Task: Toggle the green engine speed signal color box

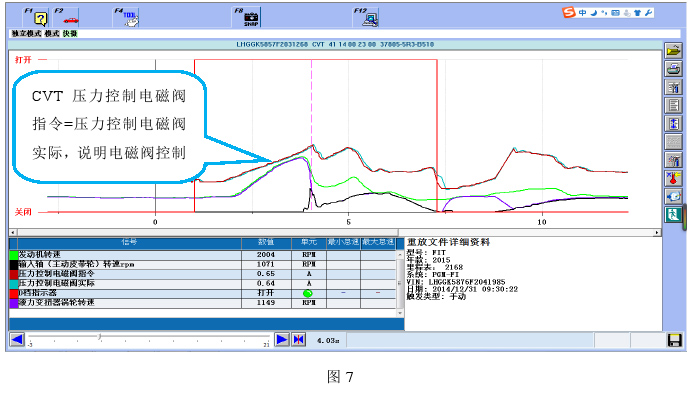Action: [x=14, y=255]
